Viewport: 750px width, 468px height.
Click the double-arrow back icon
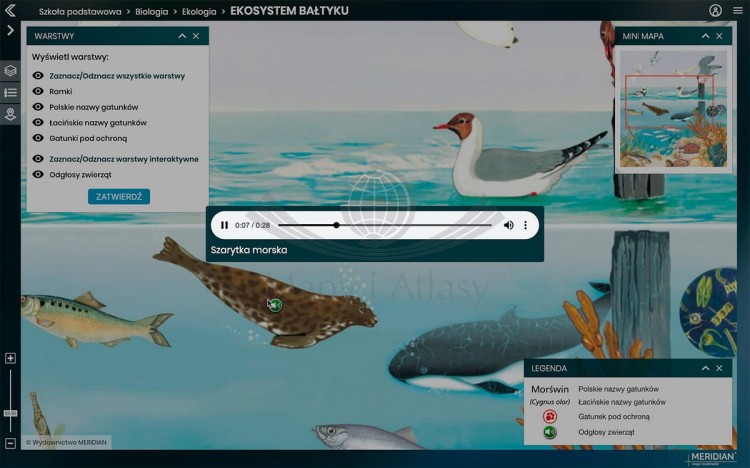[10, 10]
